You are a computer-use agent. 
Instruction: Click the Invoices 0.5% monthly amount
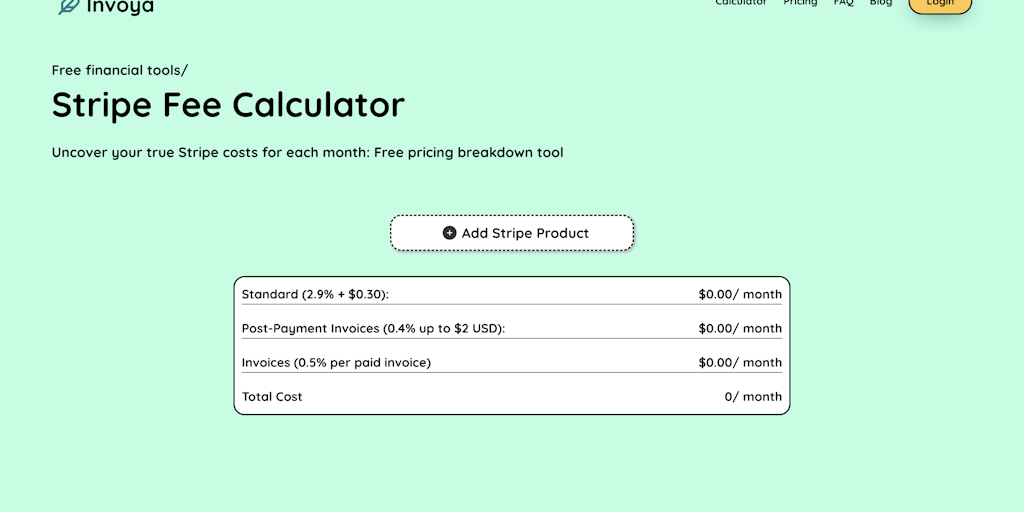pos(740,362)
